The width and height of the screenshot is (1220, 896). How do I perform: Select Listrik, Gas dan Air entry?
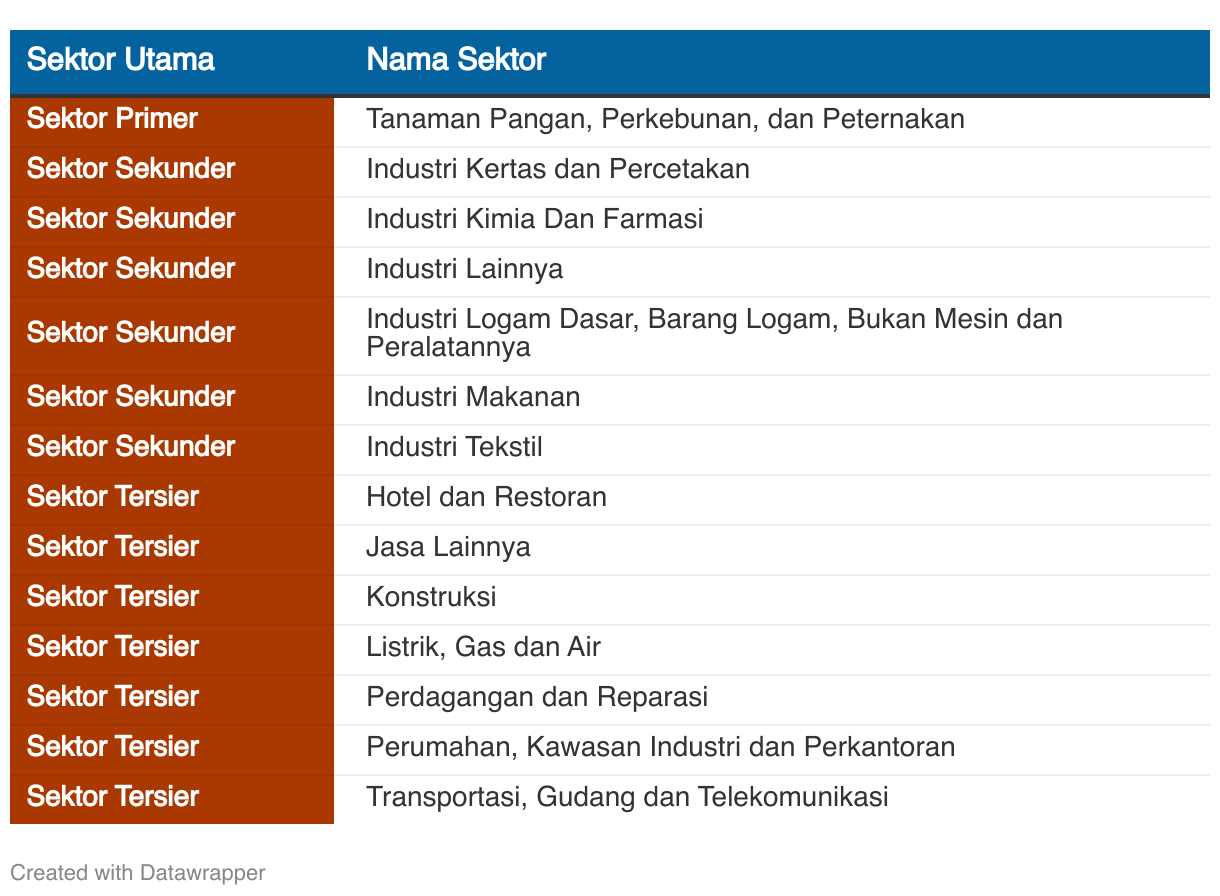click(484, 648)
